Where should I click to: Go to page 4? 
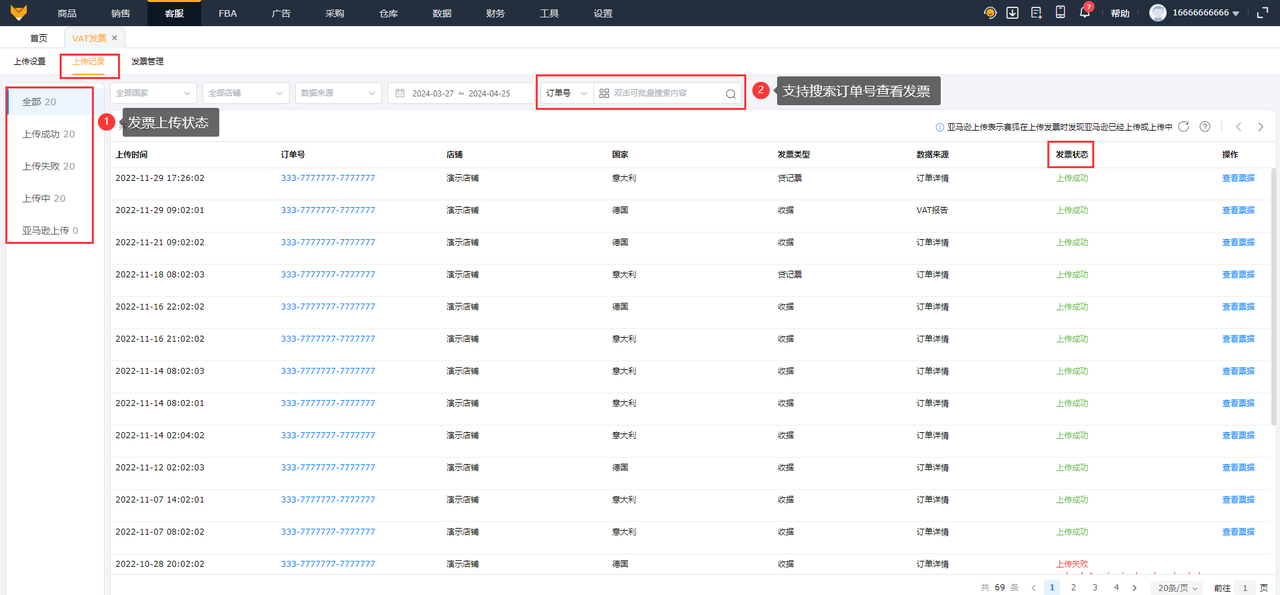pos(1116,588)
